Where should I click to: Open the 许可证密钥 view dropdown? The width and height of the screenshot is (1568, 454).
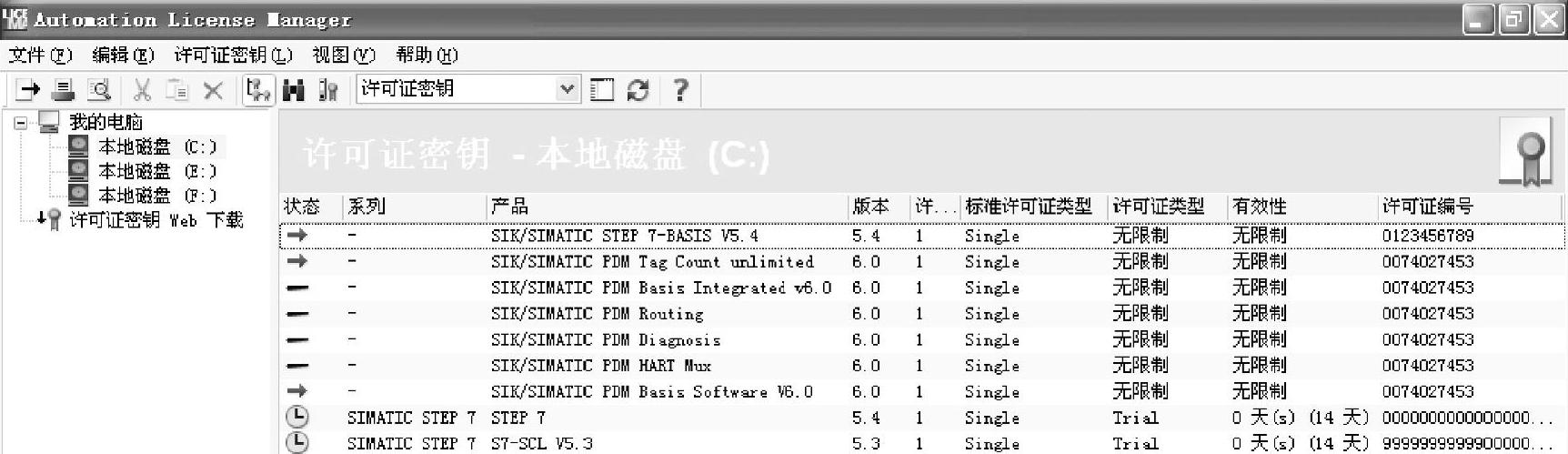[568, 89]
